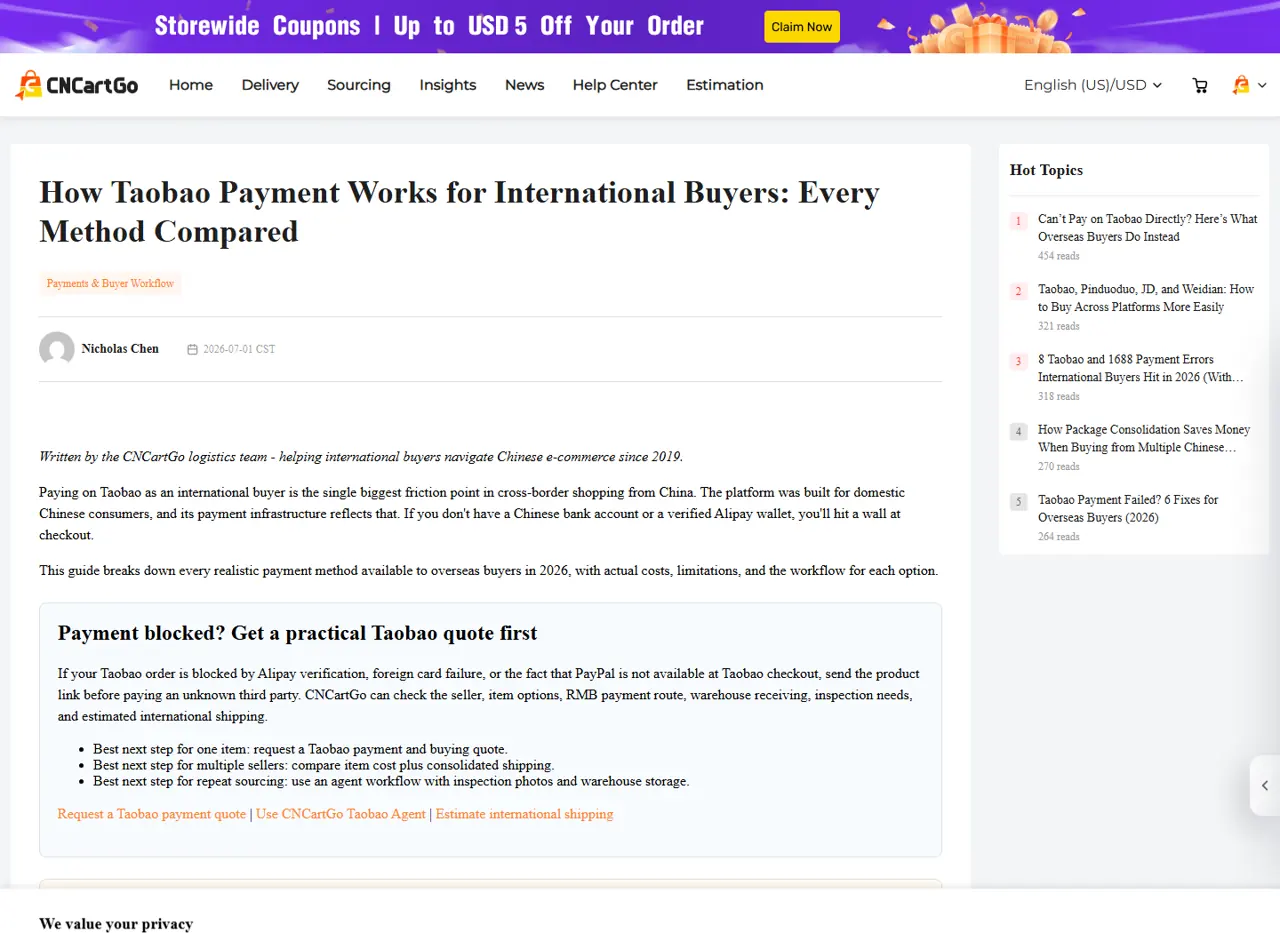The height and width of the screenshot is (933, 1280).
Task: Open Estimate international shipping link
Action: click(524, 814)
